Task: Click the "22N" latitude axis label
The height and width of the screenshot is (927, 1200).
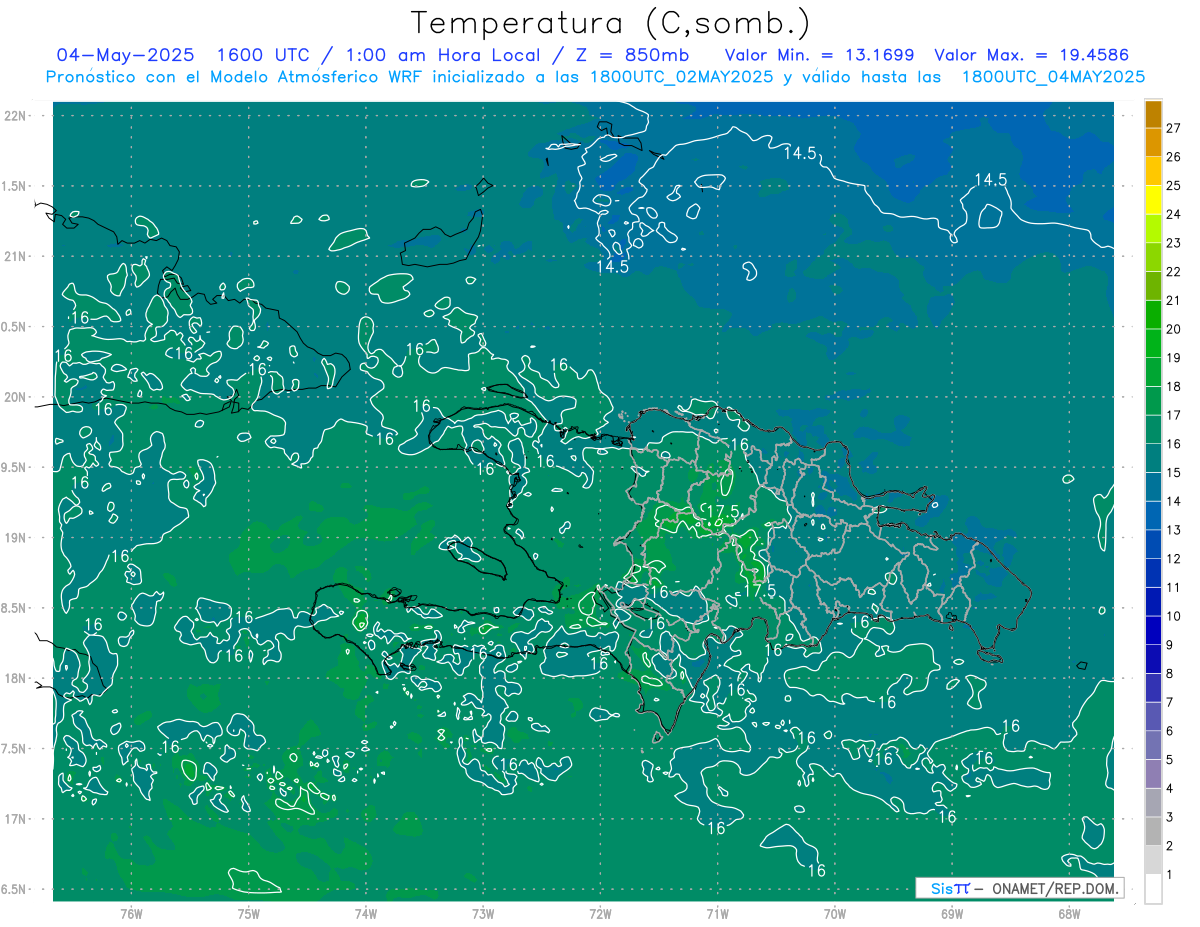Action: [x=16, y=116]
